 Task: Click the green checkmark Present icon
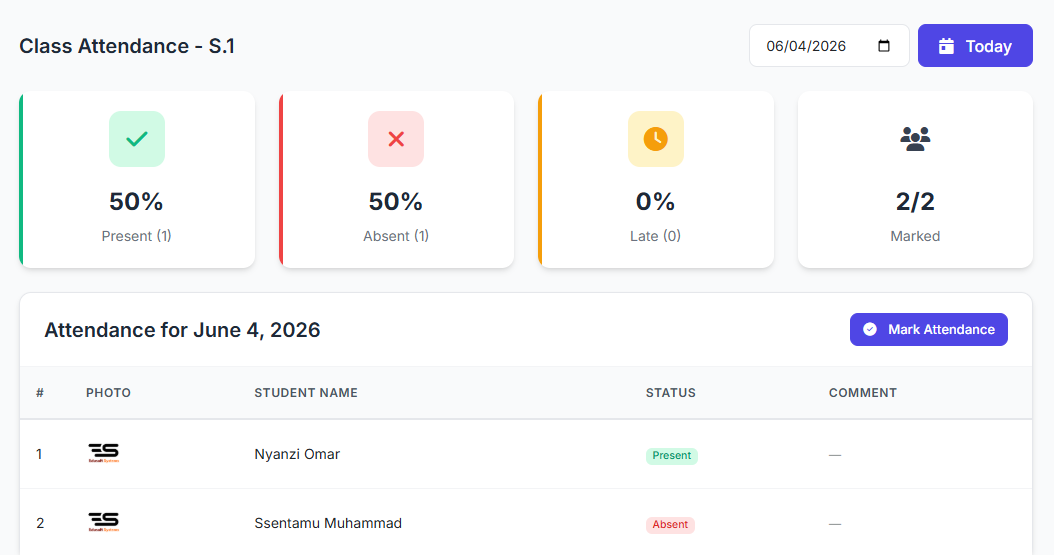point(137,139)
